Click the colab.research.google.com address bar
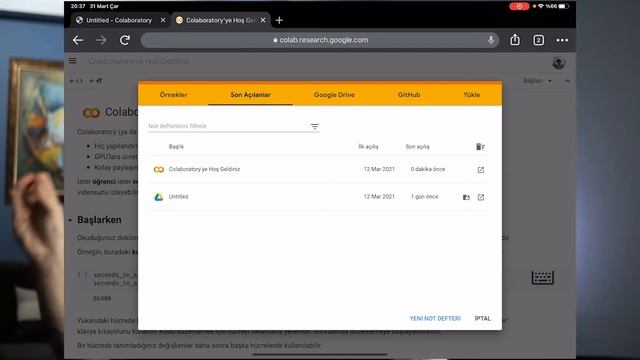The height and width of the screenshot is (360, 640). point(320,40)
